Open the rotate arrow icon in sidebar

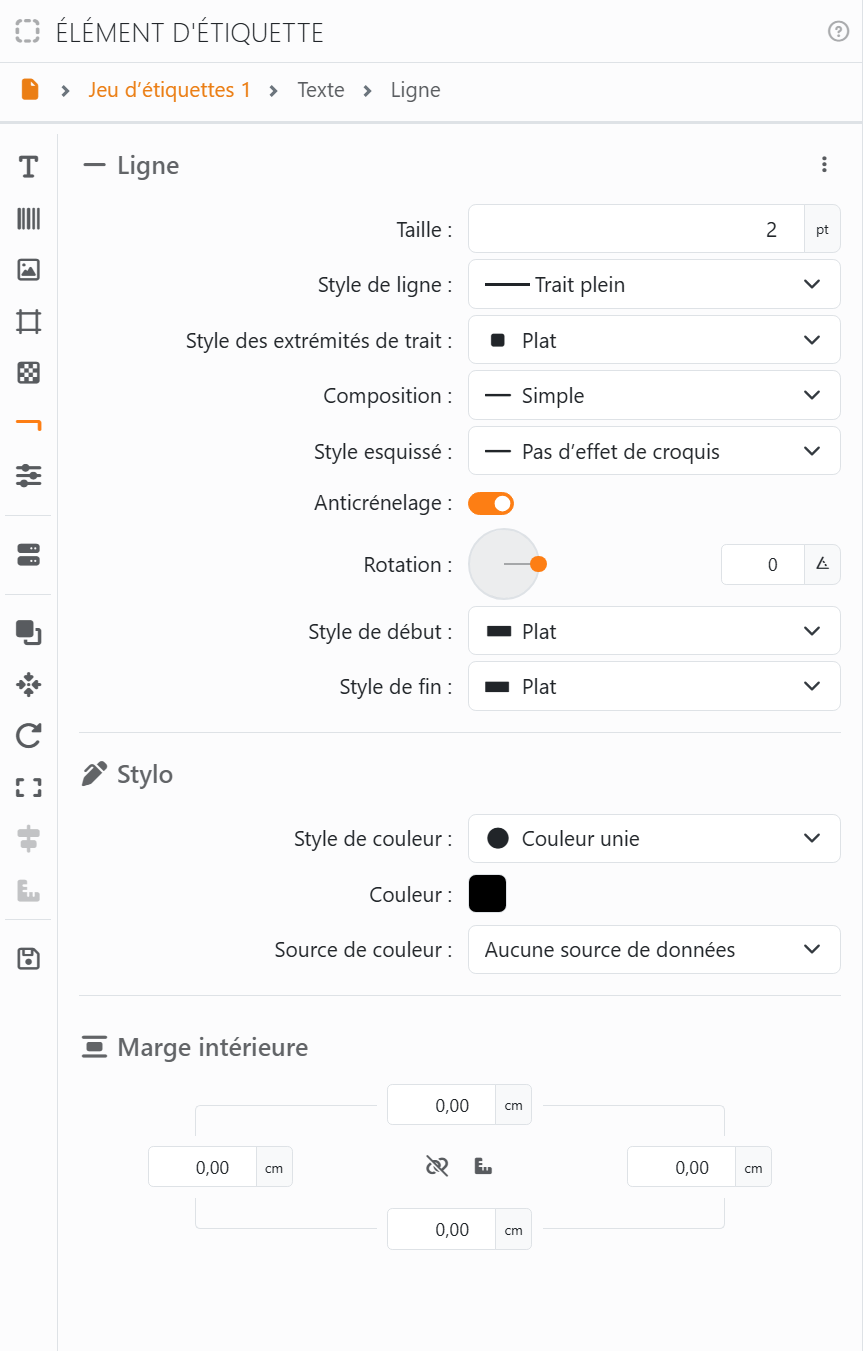pyautogui.click(x=28, y=736)
